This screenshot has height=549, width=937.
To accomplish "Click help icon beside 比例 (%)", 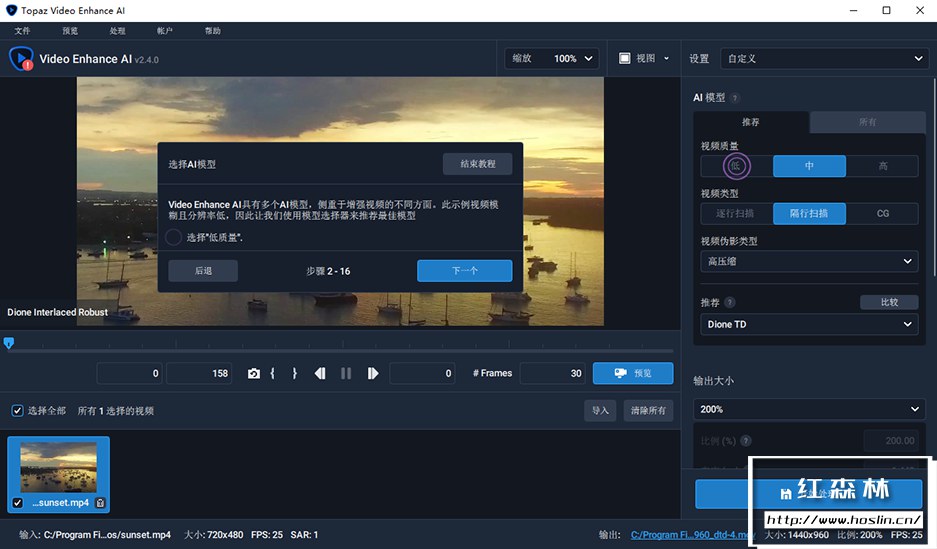I will coord(746,441).
